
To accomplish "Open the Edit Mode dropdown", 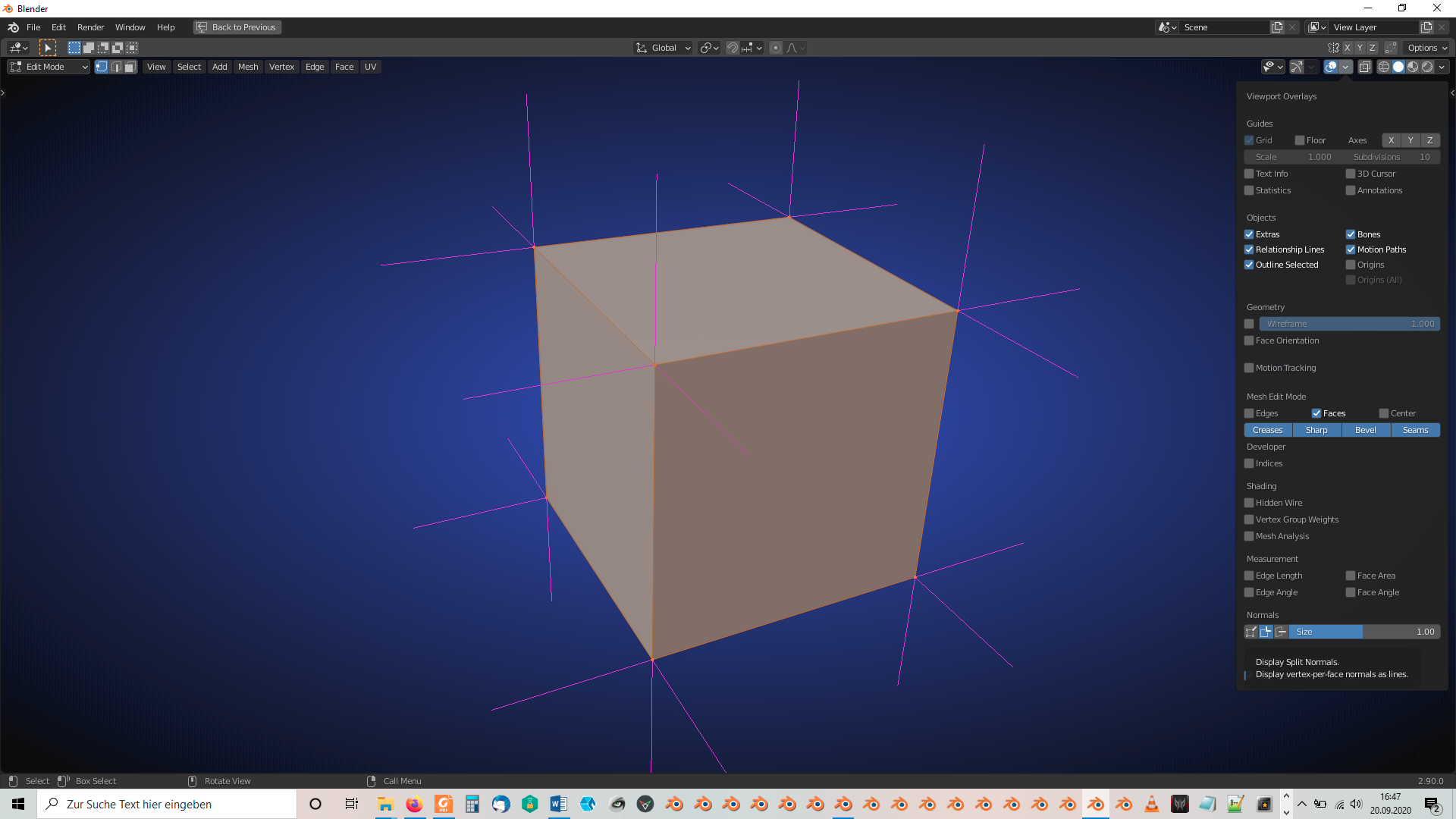I will tap(47, 67).
